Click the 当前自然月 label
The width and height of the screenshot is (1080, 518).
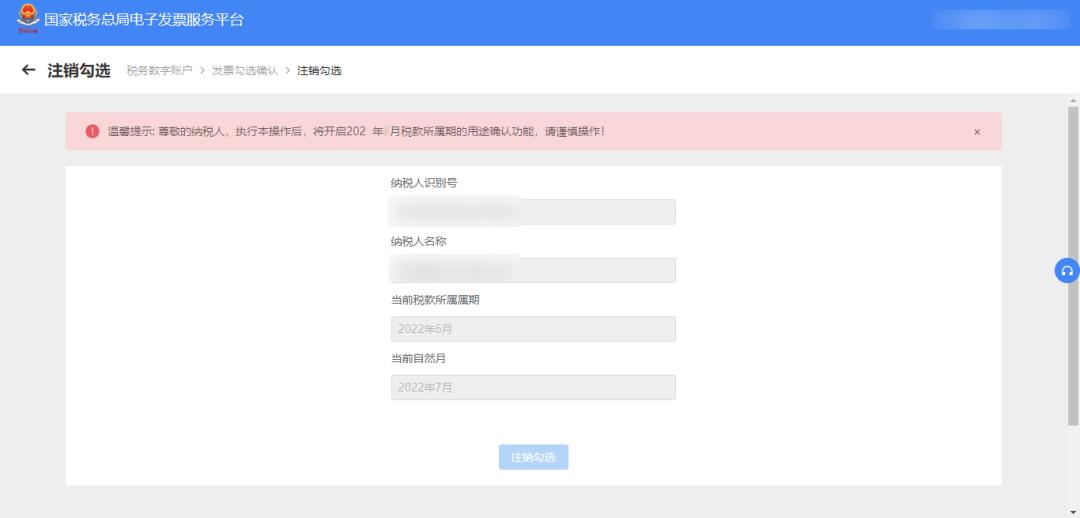click(x=418, y=358)
